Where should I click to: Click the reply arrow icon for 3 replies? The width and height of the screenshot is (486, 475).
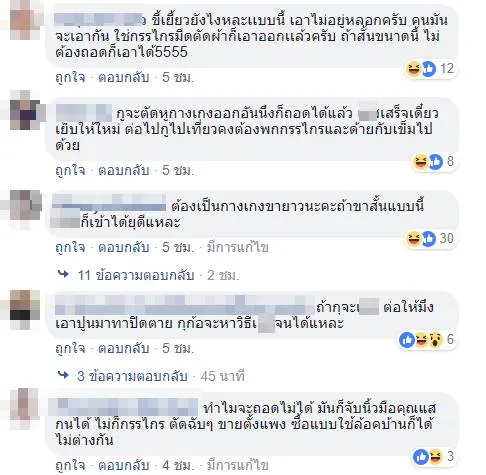(x=63, y=376)
